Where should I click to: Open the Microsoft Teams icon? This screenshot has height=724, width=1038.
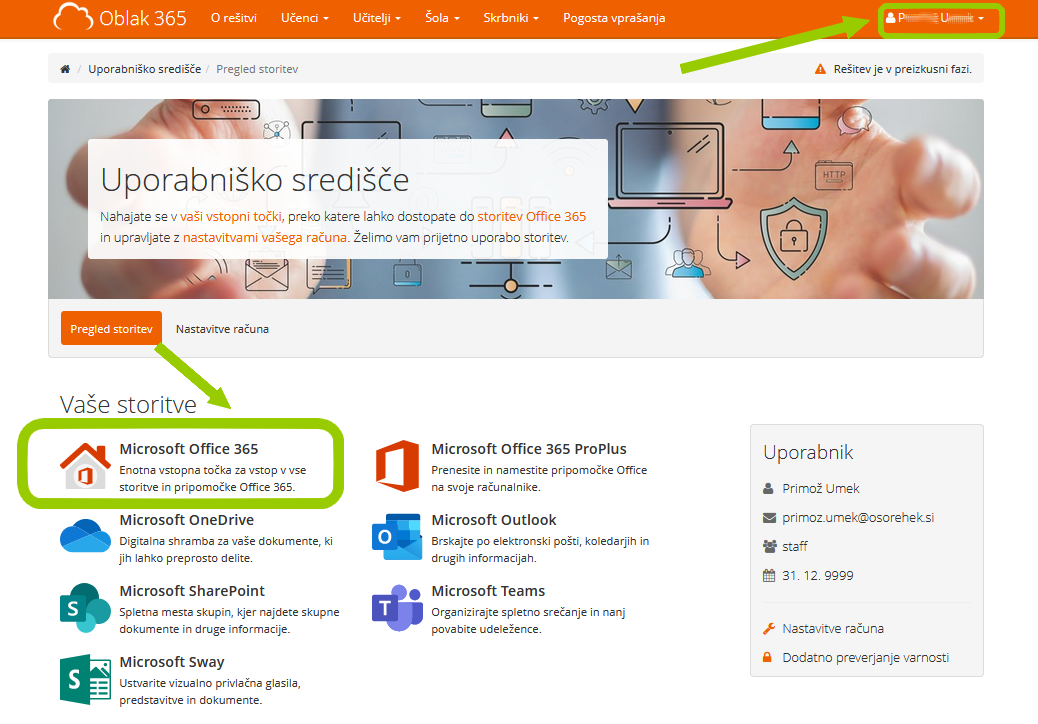(397, 608)
